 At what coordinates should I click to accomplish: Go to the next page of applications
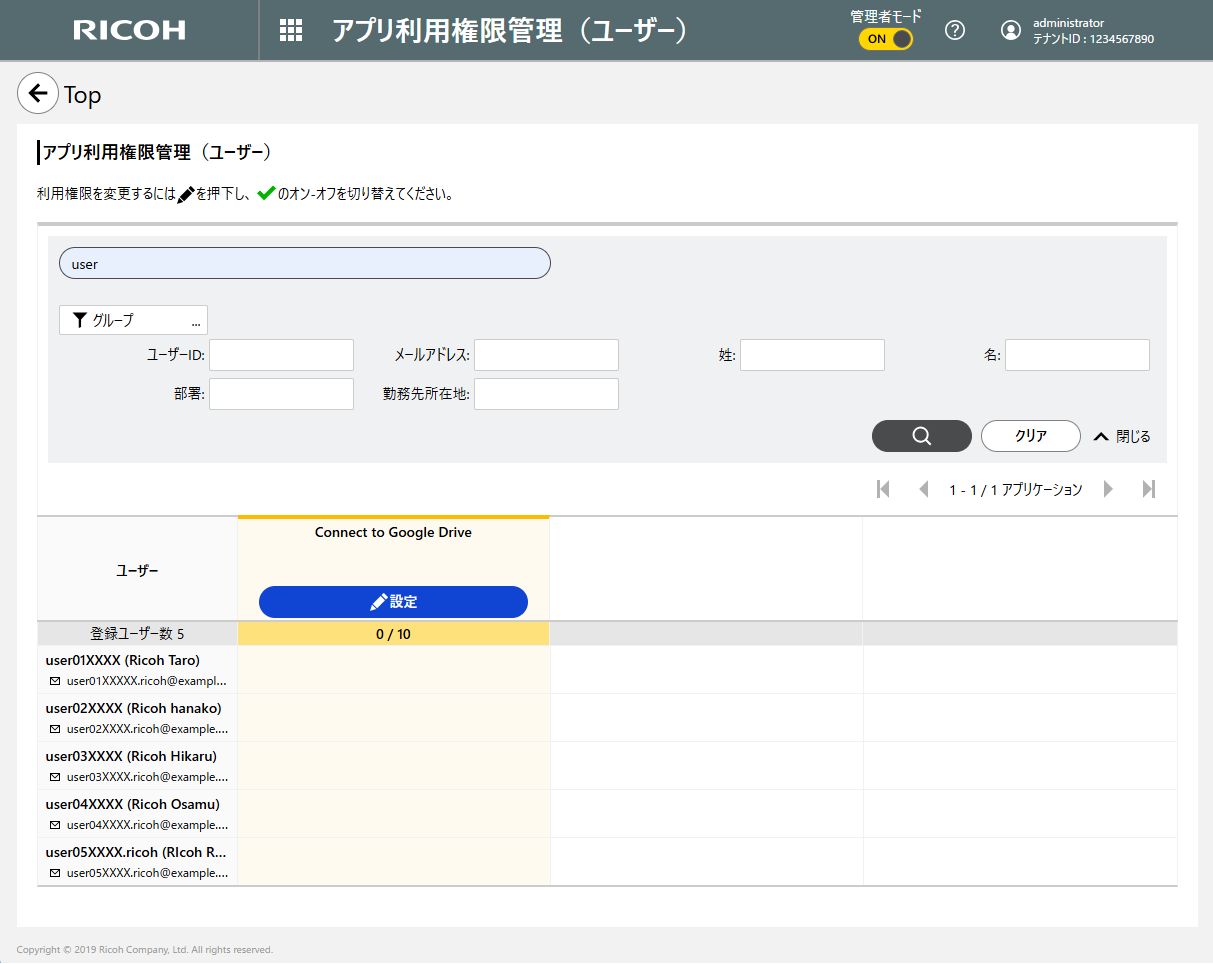pos(1108,489)
